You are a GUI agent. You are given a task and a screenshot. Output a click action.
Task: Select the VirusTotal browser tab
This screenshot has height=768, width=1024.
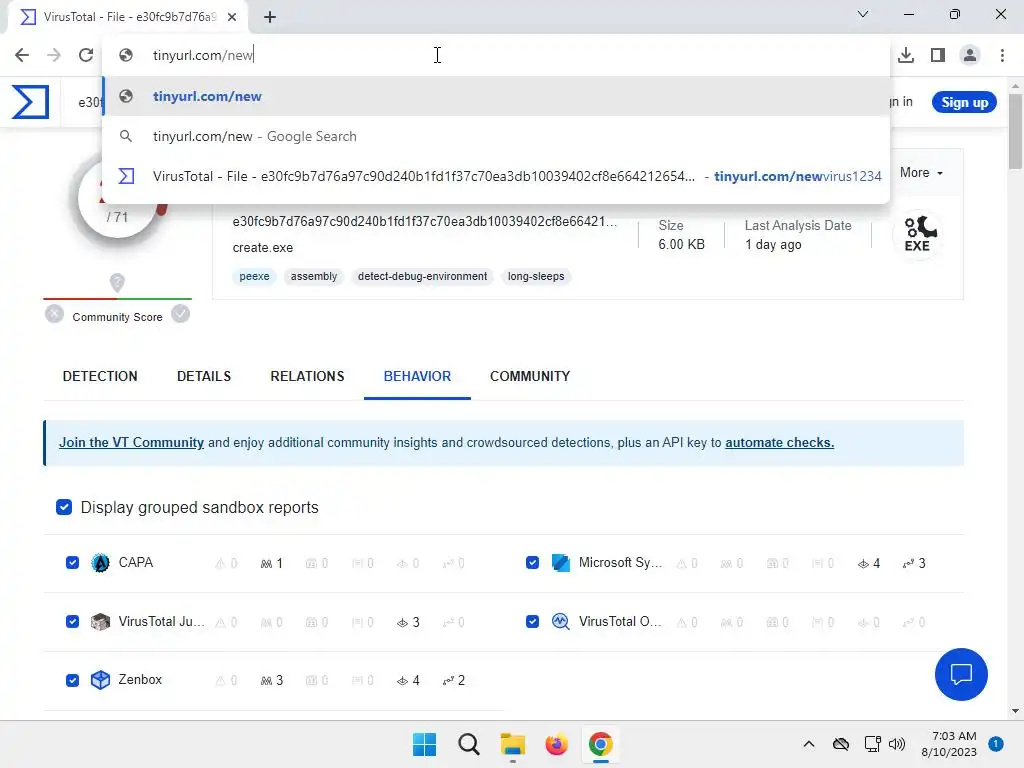(x=127, y=17)
